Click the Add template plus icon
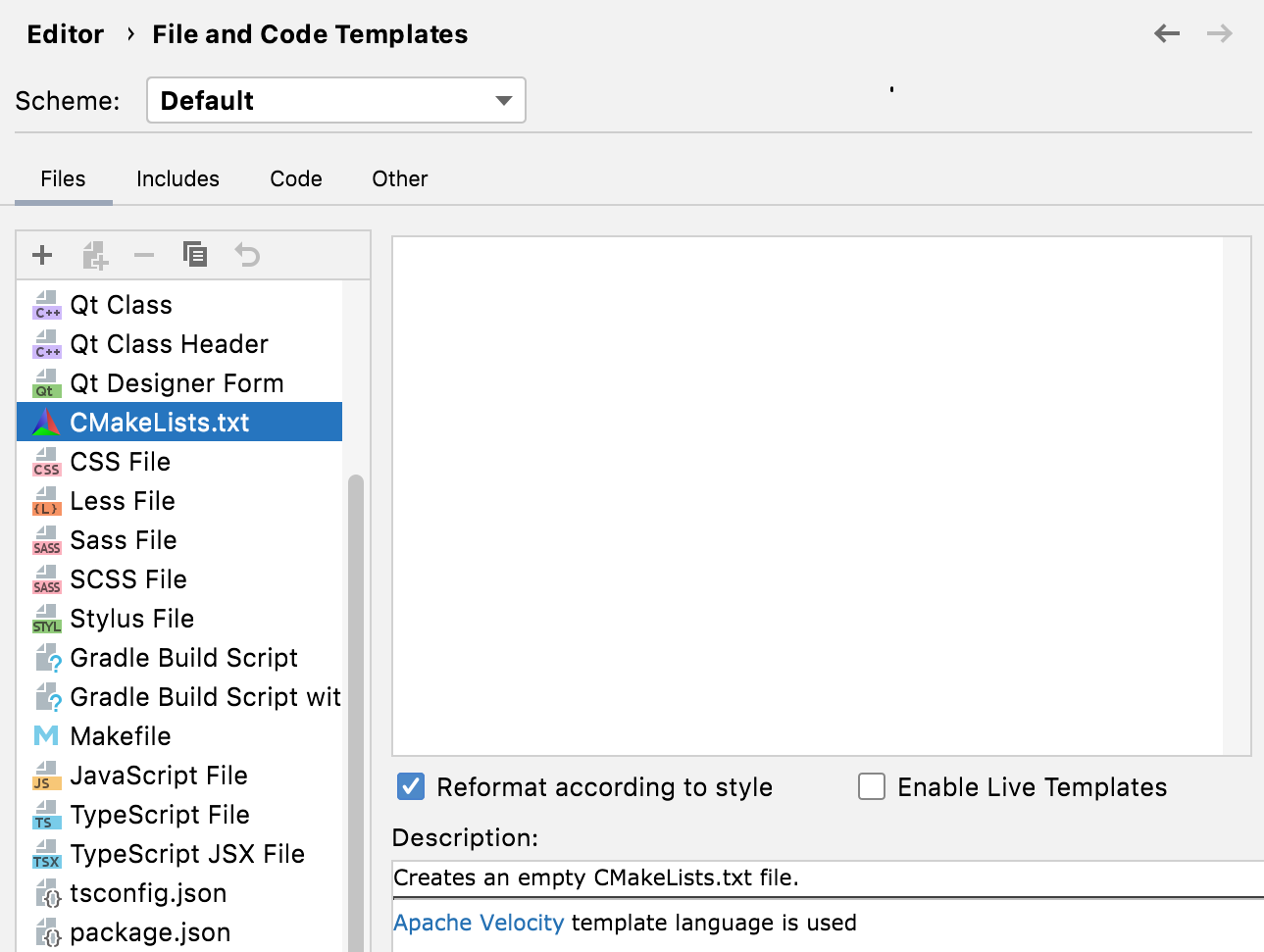The image size is (1264, 952). point(41,255)
